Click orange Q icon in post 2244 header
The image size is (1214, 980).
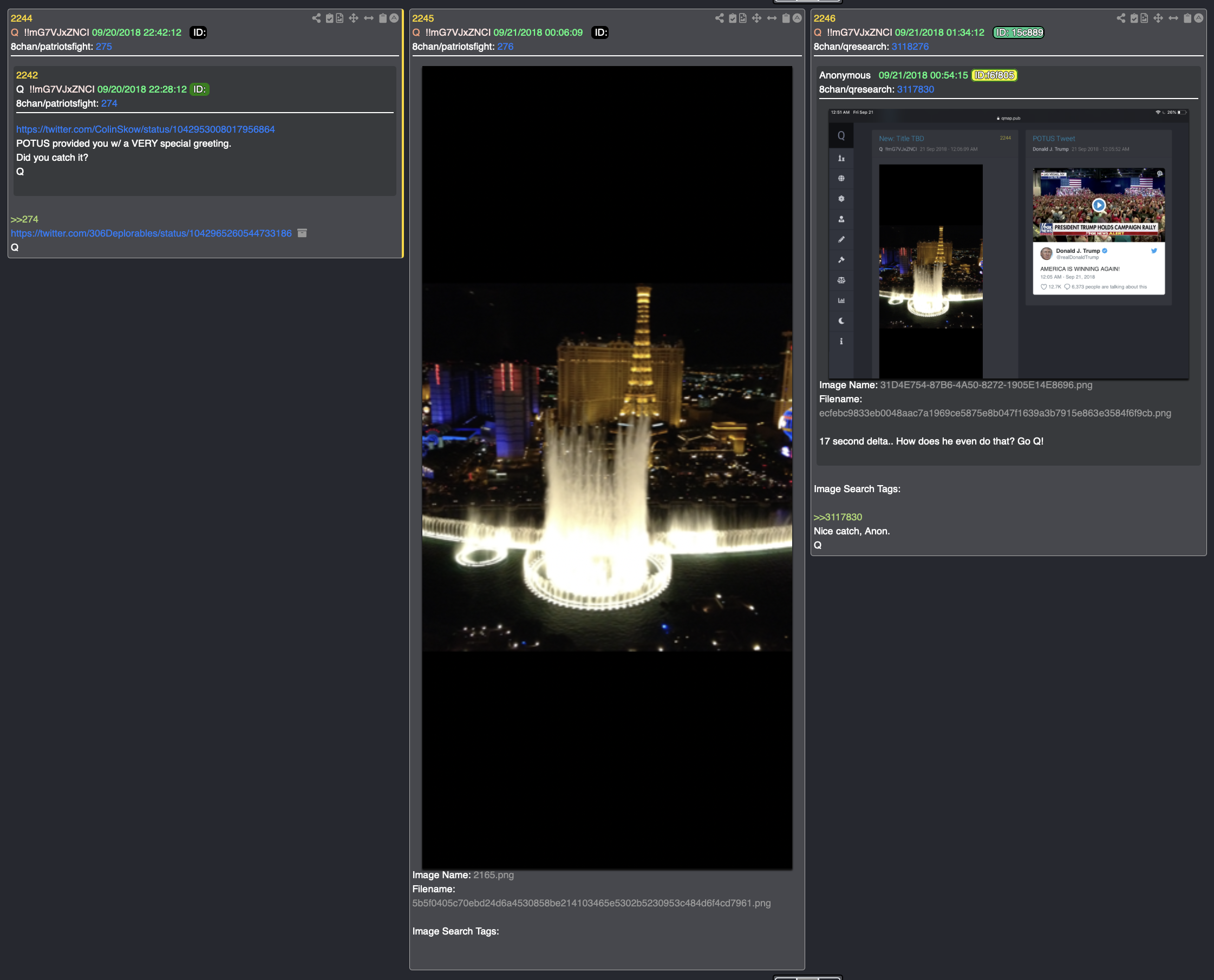pos(15,32)
